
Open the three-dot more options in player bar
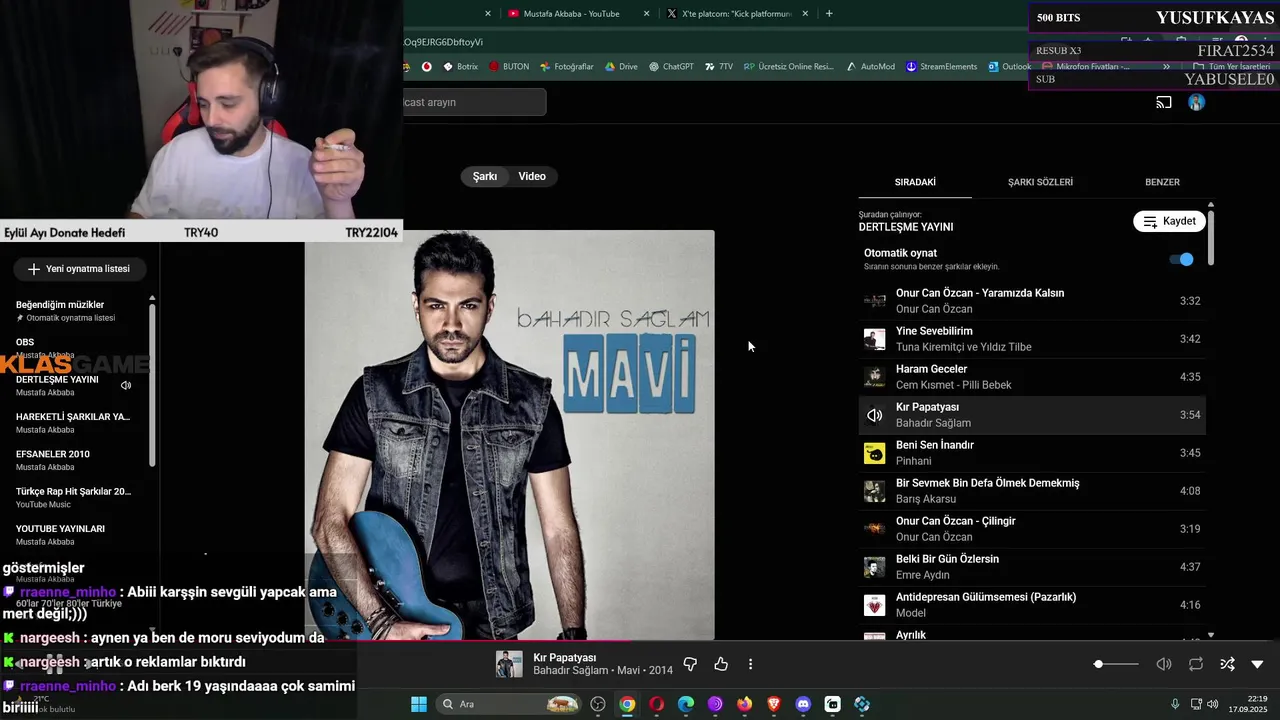click(x=750, y=664)
